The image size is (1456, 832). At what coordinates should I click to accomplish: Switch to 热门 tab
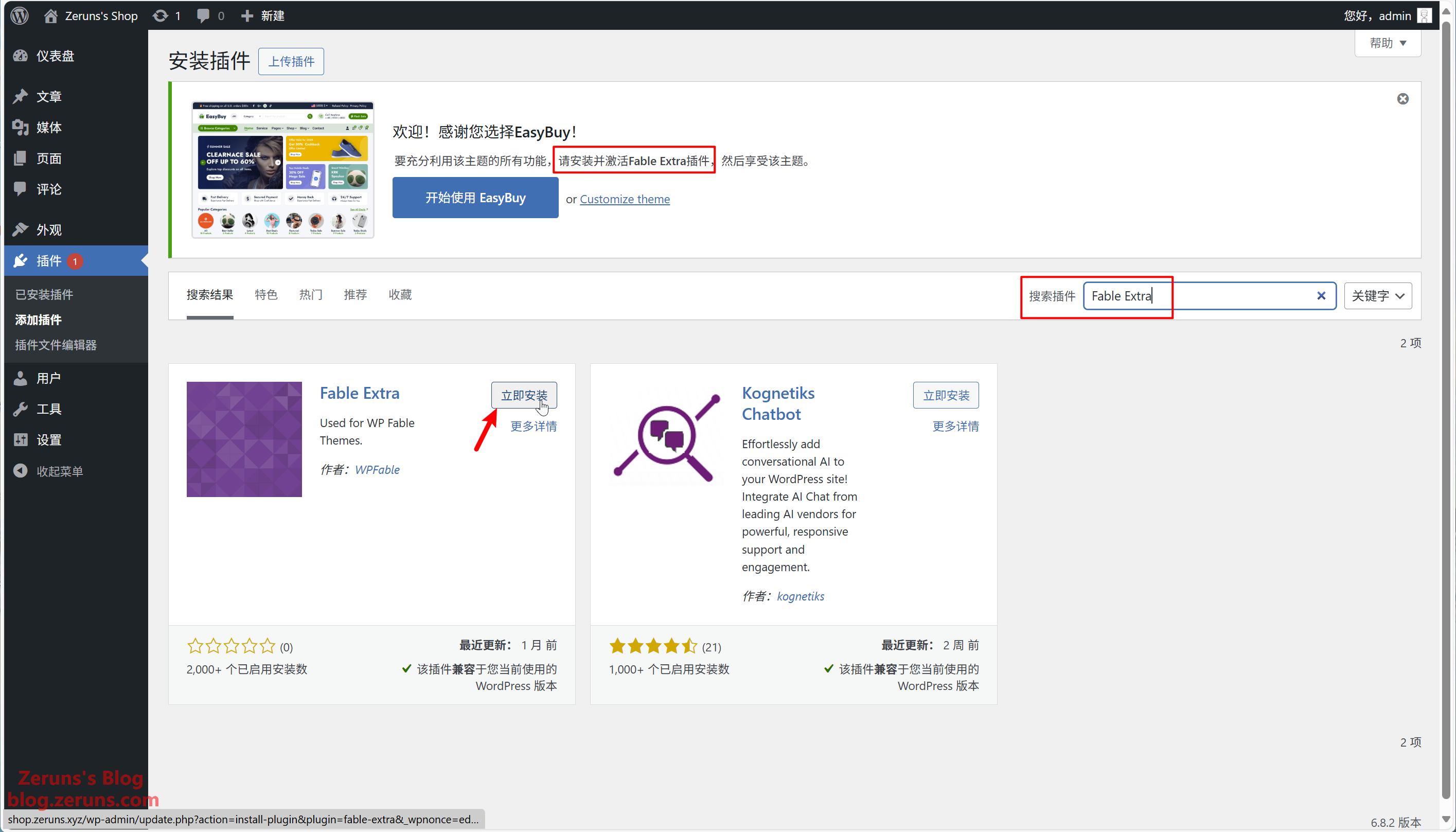tap(311, 295)
